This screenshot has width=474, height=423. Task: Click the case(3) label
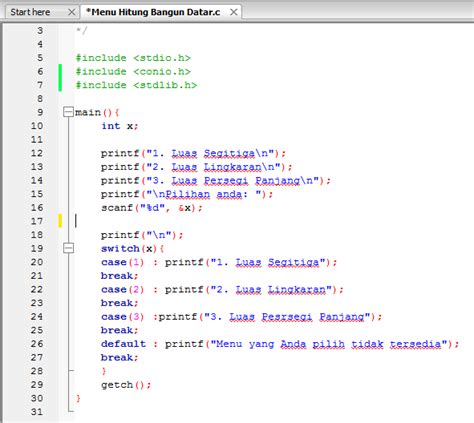[x=122, y=317]
